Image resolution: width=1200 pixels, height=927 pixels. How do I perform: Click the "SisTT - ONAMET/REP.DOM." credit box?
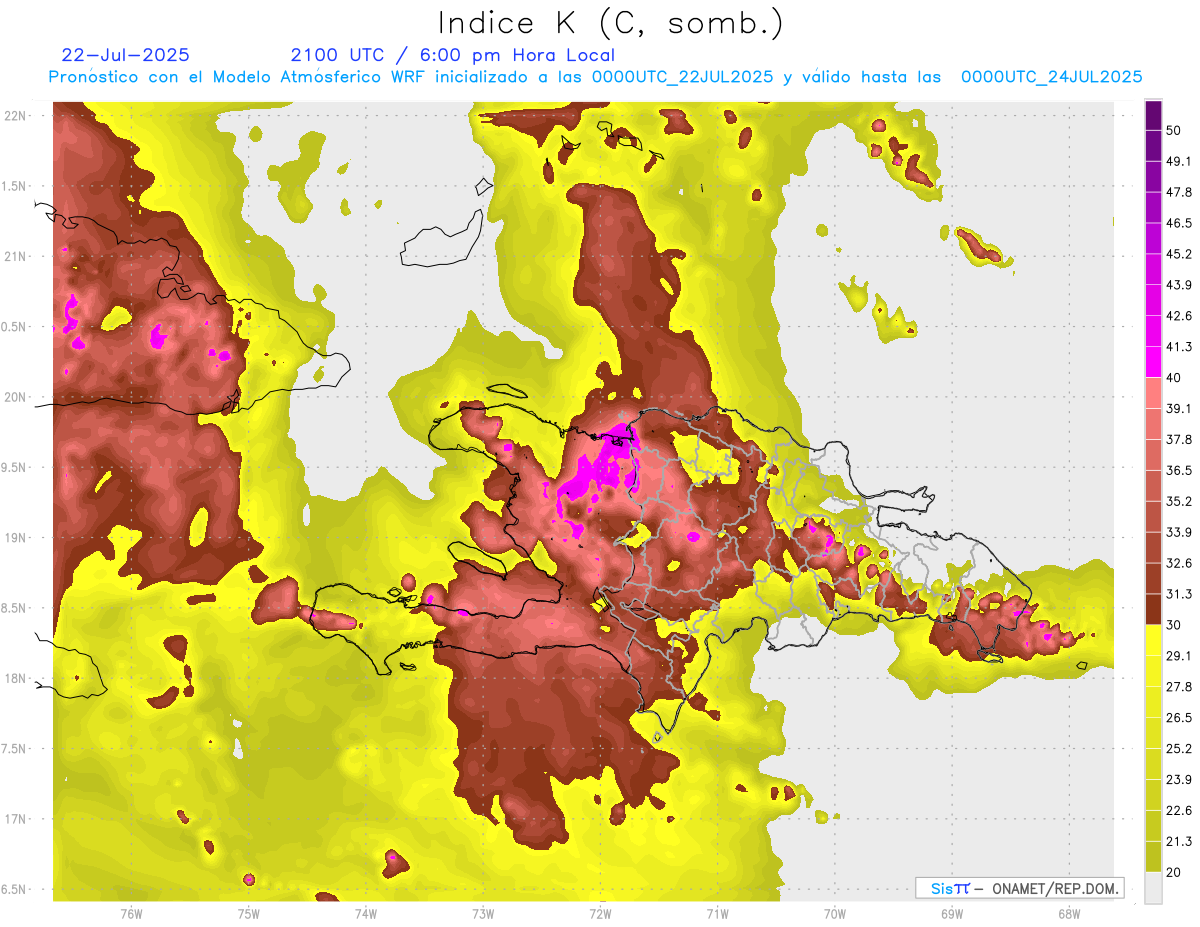pyautogui.click(x=1019, y=888)
